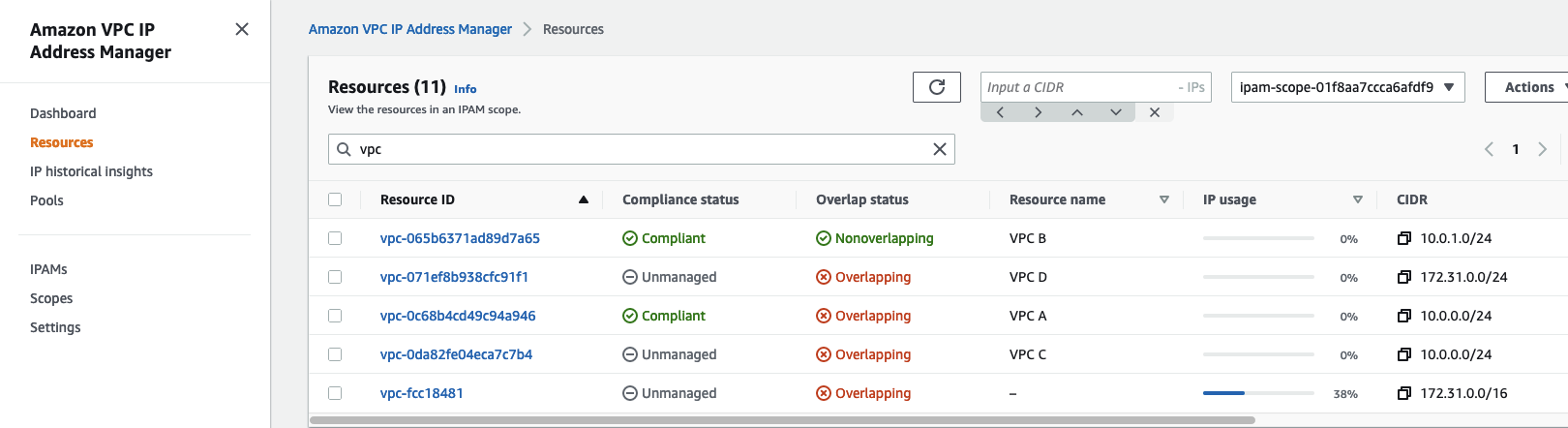Go to previous CIDR with left arrow
The height and width of the screenshot is (428, 1568).
[1000, 112]
